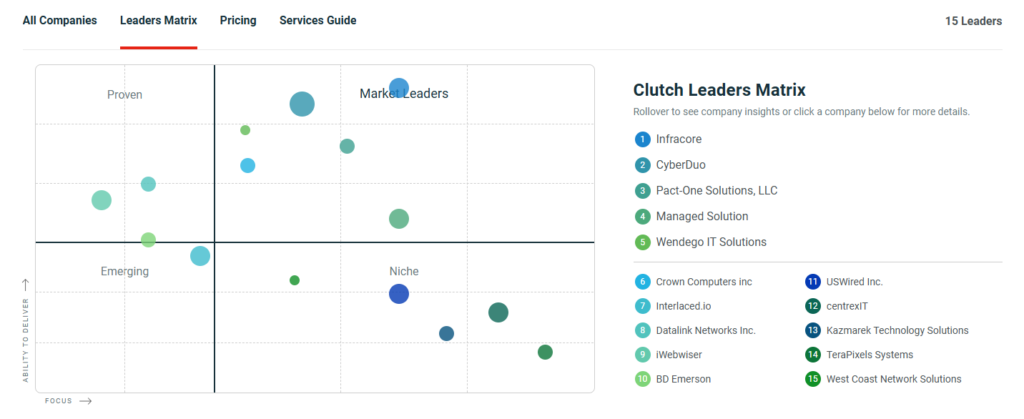This screenshot has height=419, width=1024.
Task: Click the number 2 CyberDuo badge icon
Action: click(x=642, y=165)
